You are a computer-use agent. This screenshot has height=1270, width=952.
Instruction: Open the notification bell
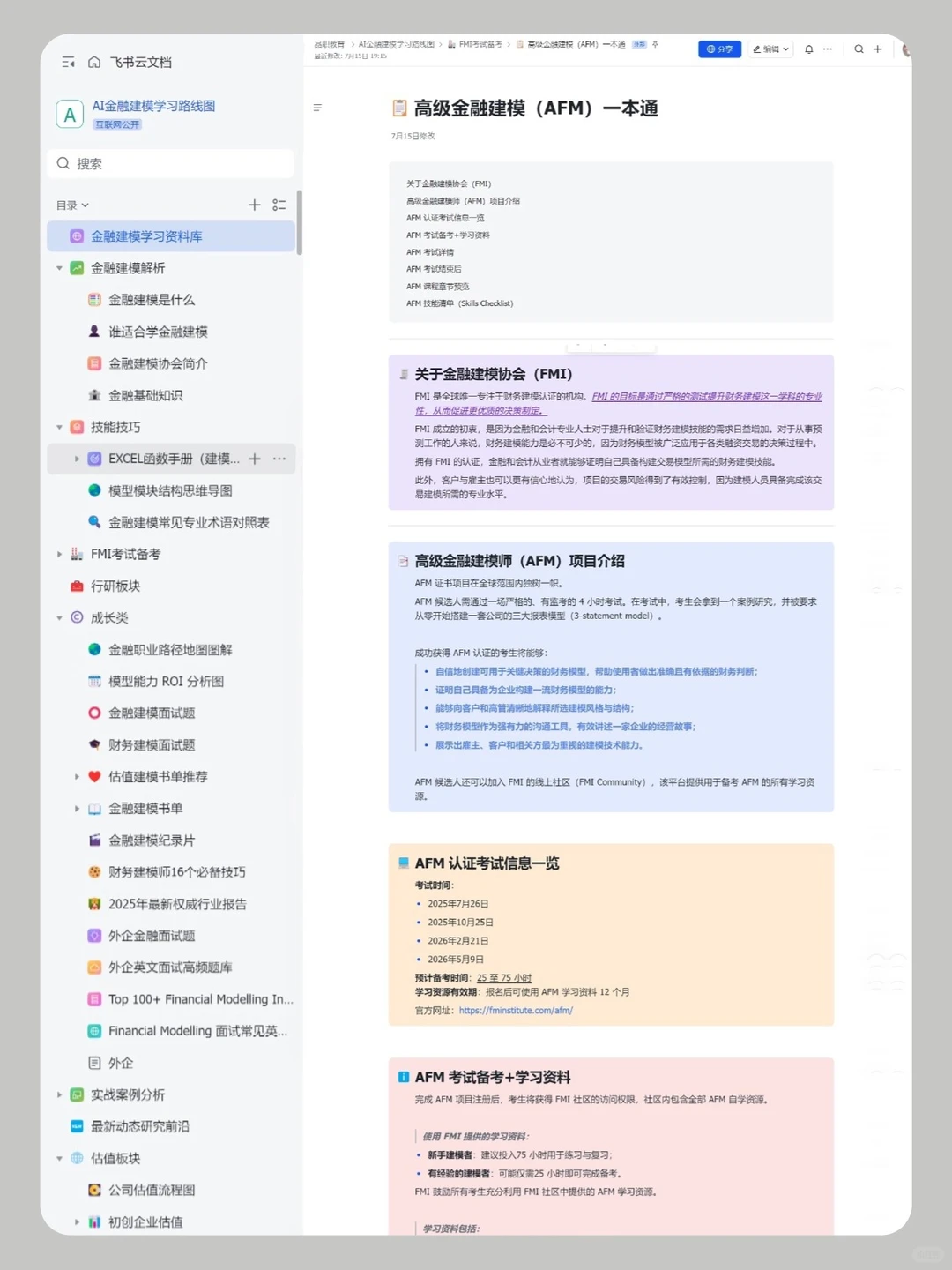[x=808, y=49]
